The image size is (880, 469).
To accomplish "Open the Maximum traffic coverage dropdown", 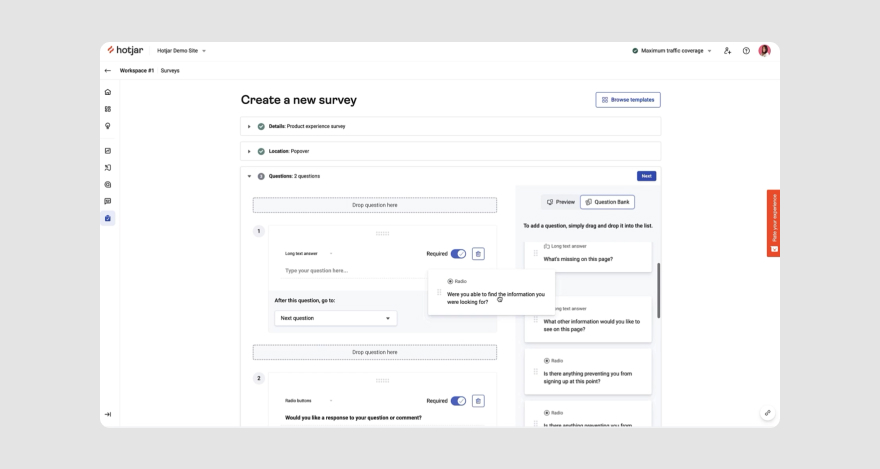I will click(672, 50).
